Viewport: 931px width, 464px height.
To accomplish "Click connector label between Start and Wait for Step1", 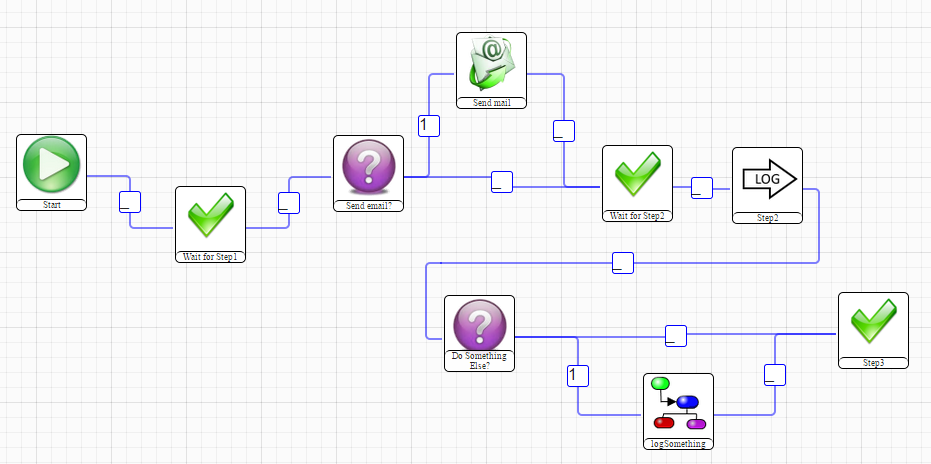I will click(129, 201).
